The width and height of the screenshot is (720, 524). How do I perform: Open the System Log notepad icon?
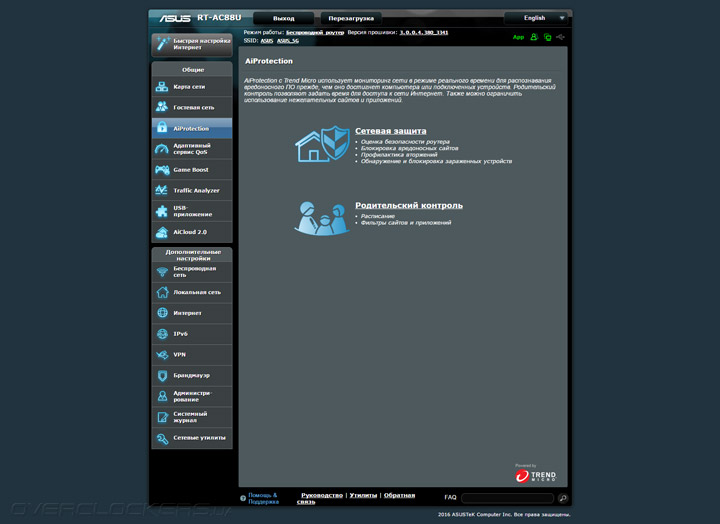click(162, 417)
